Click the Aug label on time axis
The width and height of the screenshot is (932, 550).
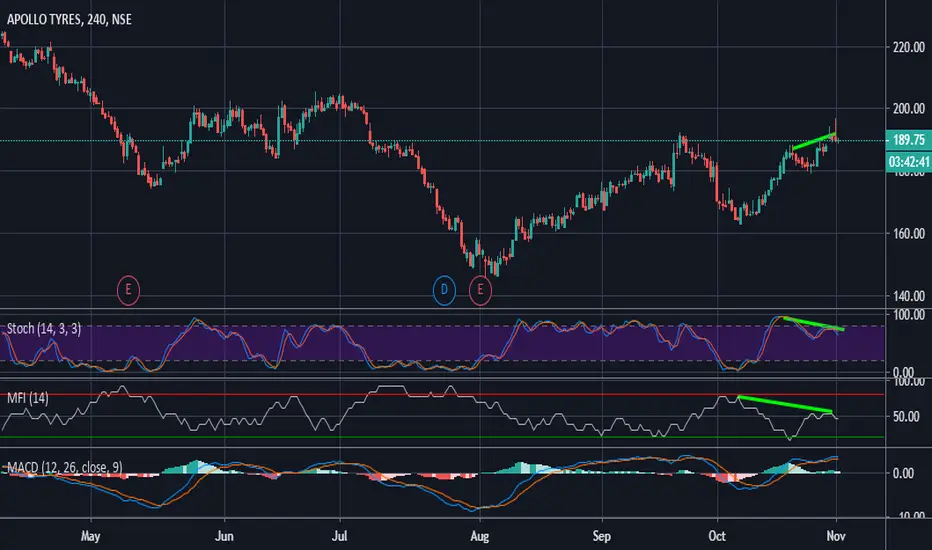[x=480, y=536]
